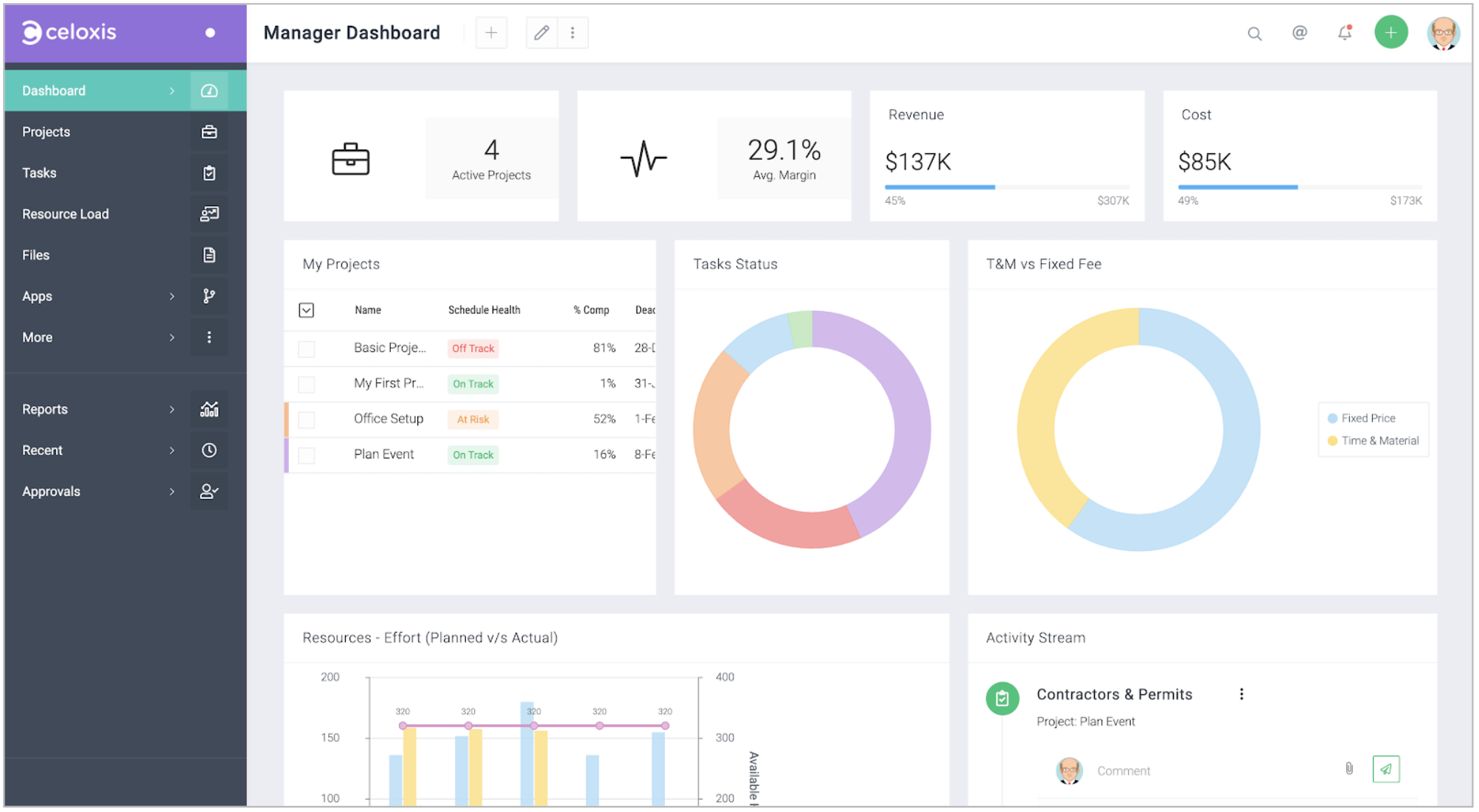The width and height of the screenshot is (1479, 812).
Task: Click the Reports chart icon
Action: tap(209, 409)
